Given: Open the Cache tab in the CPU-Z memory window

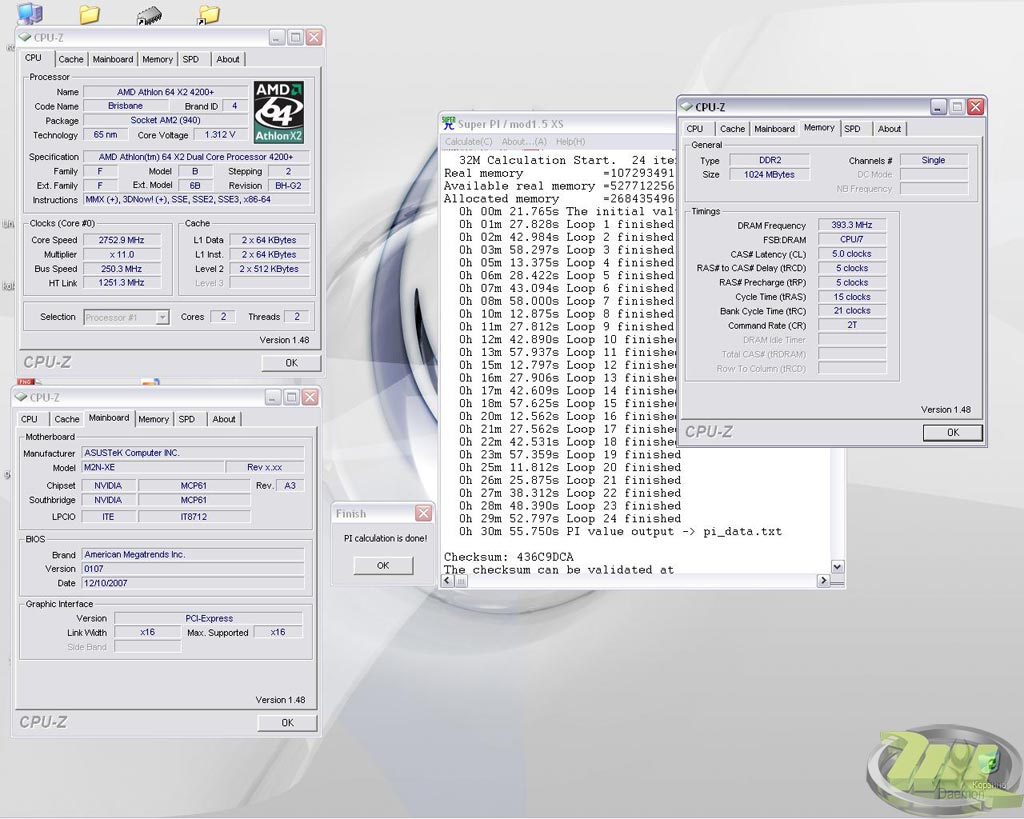Looking at the screenshot, I should pyautogui.click(x=732, y=129).
